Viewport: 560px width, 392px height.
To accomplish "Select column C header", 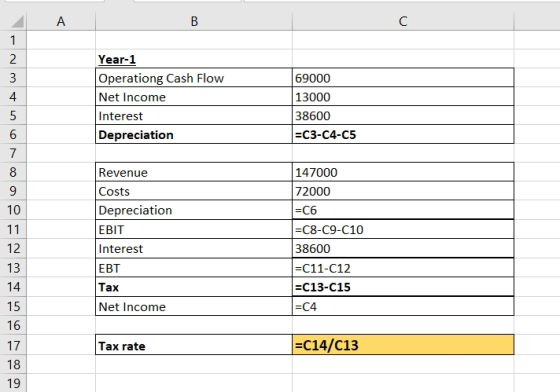I will [403, 21].
